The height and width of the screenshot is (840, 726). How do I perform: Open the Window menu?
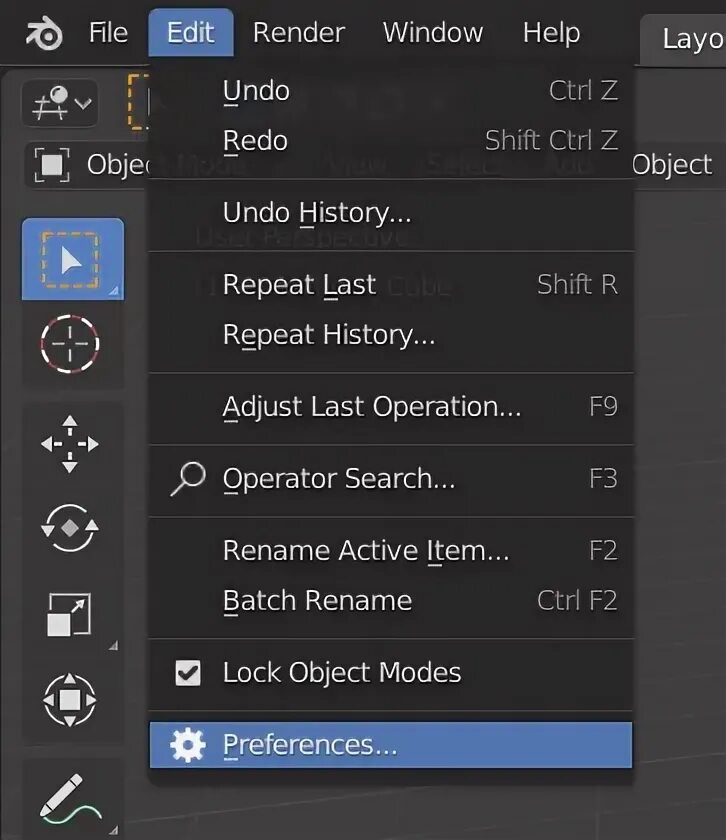(432, 33)
